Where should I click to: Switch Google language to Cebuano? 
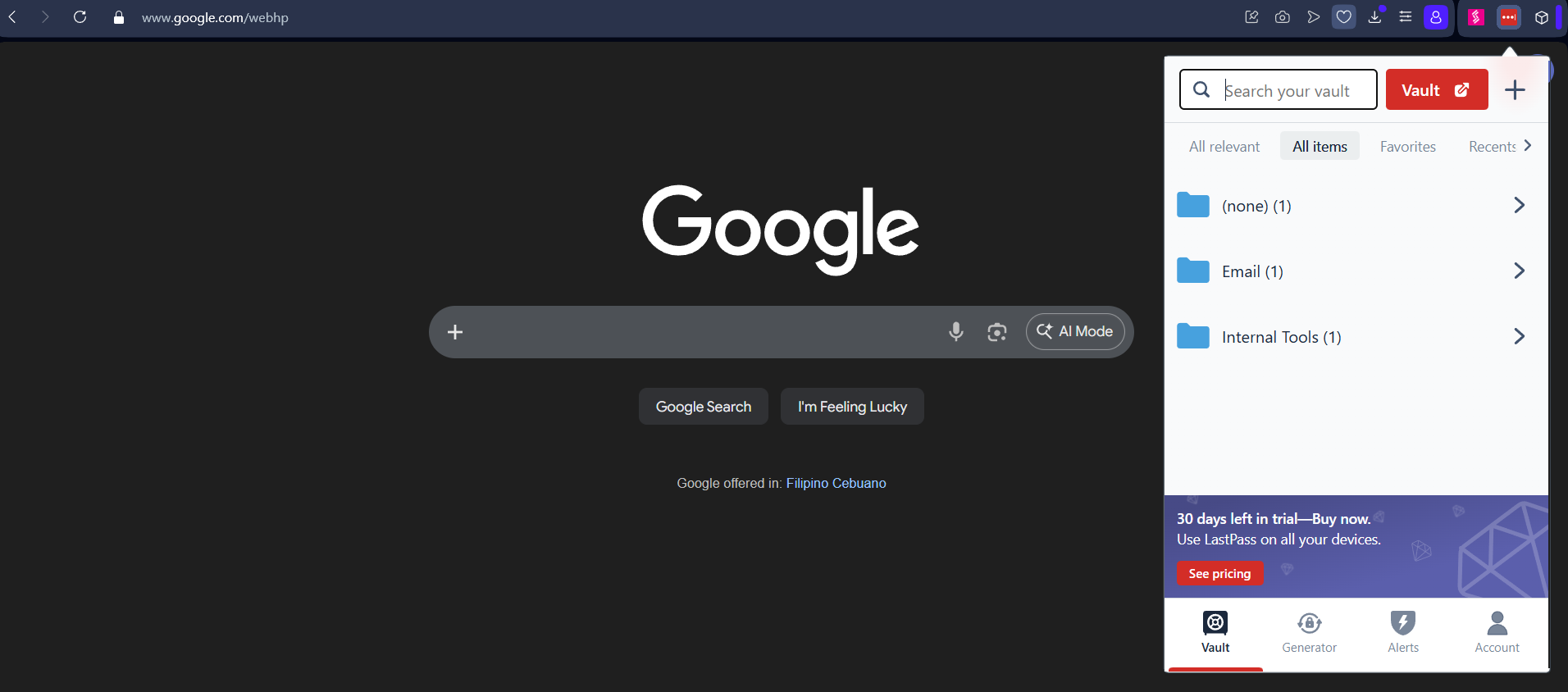tap(859, 484)
